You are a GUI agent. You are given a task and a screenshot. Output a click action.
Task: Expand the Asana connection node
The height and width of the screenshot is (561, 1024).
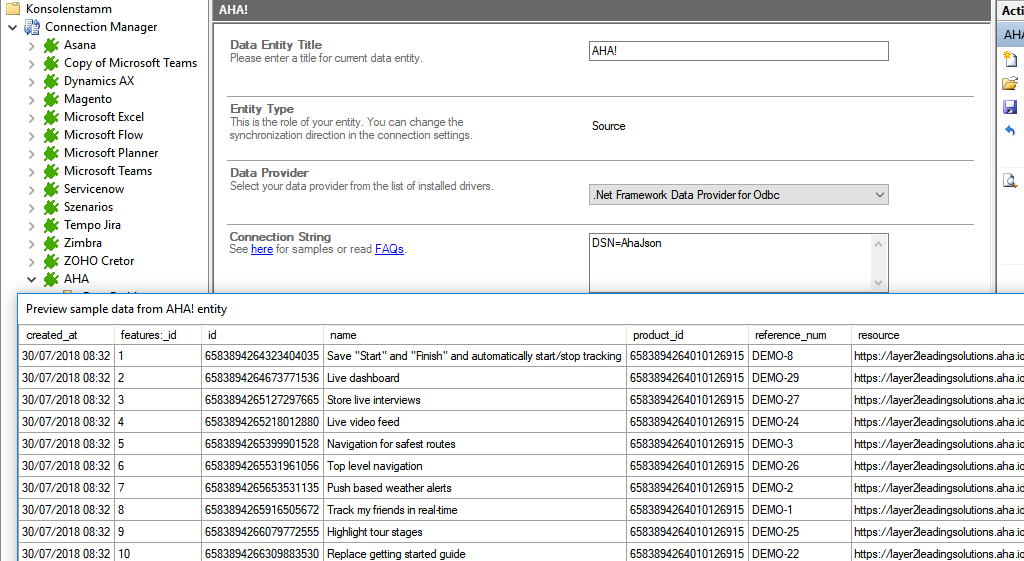pyautogui.click(x=31, y=45)
